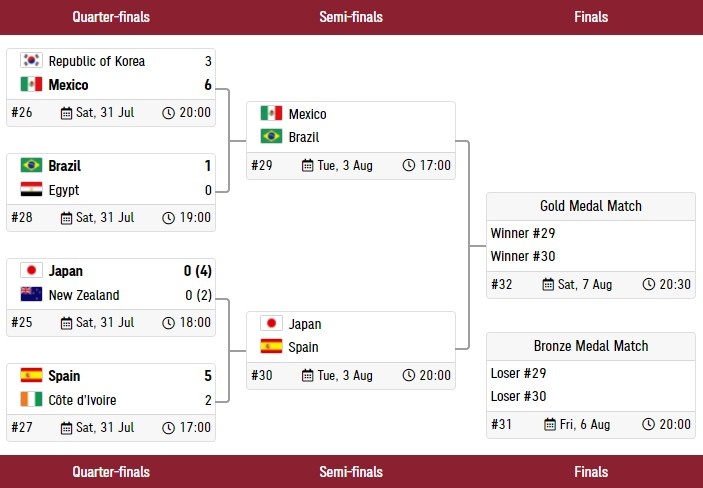The height and width of the screenshot is (488, 703).
Task: Click Mexico's score of 6
Action: pos(208,85)
